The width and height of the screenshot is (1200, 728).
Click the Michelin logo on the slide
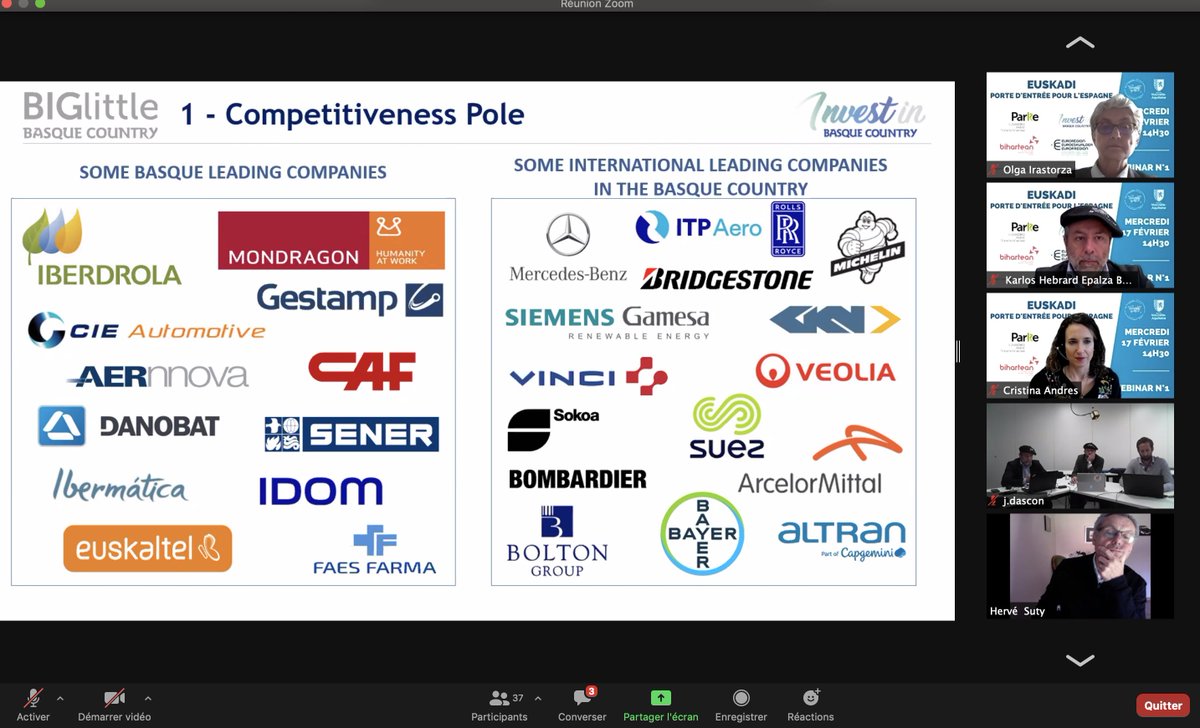[867, 248]
